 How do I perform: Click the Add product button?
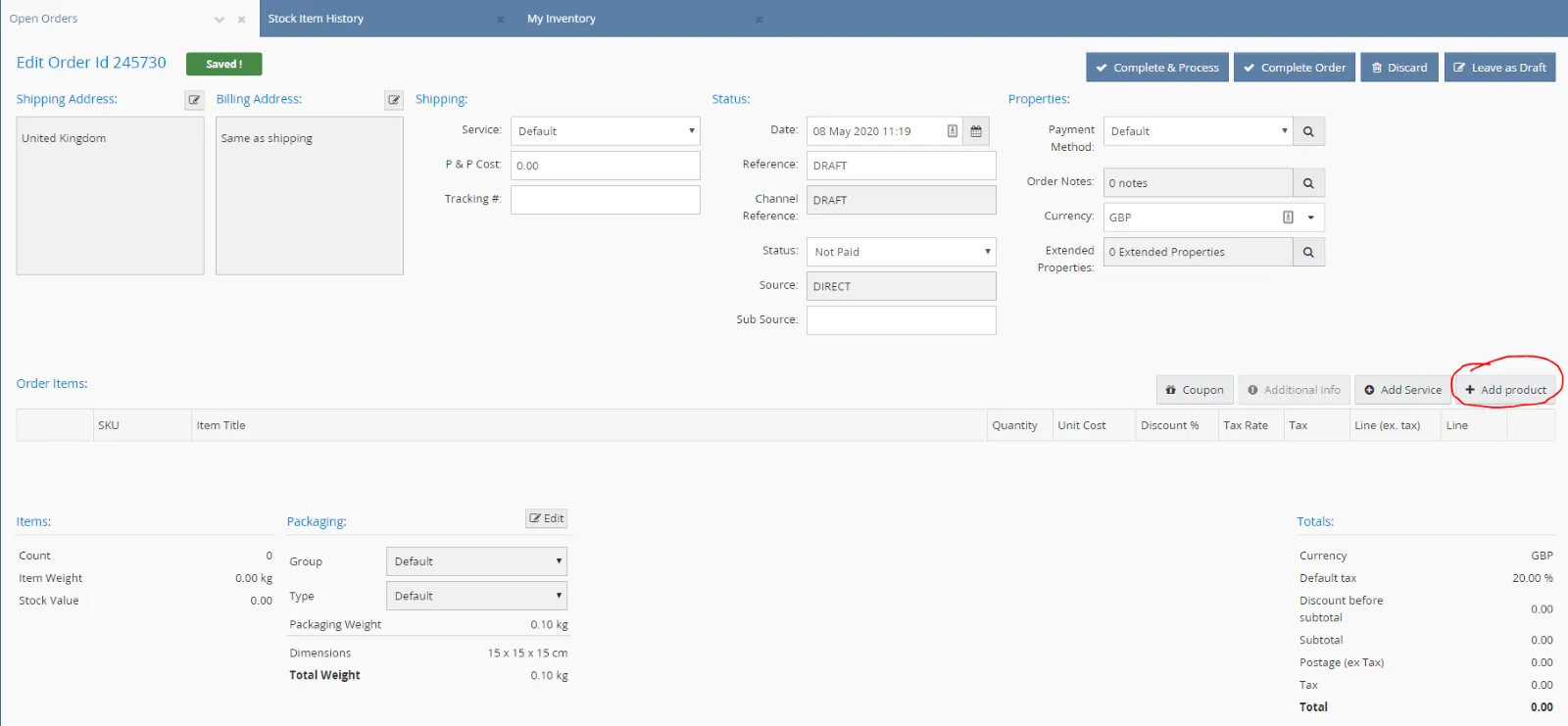tap(1505, 390)
